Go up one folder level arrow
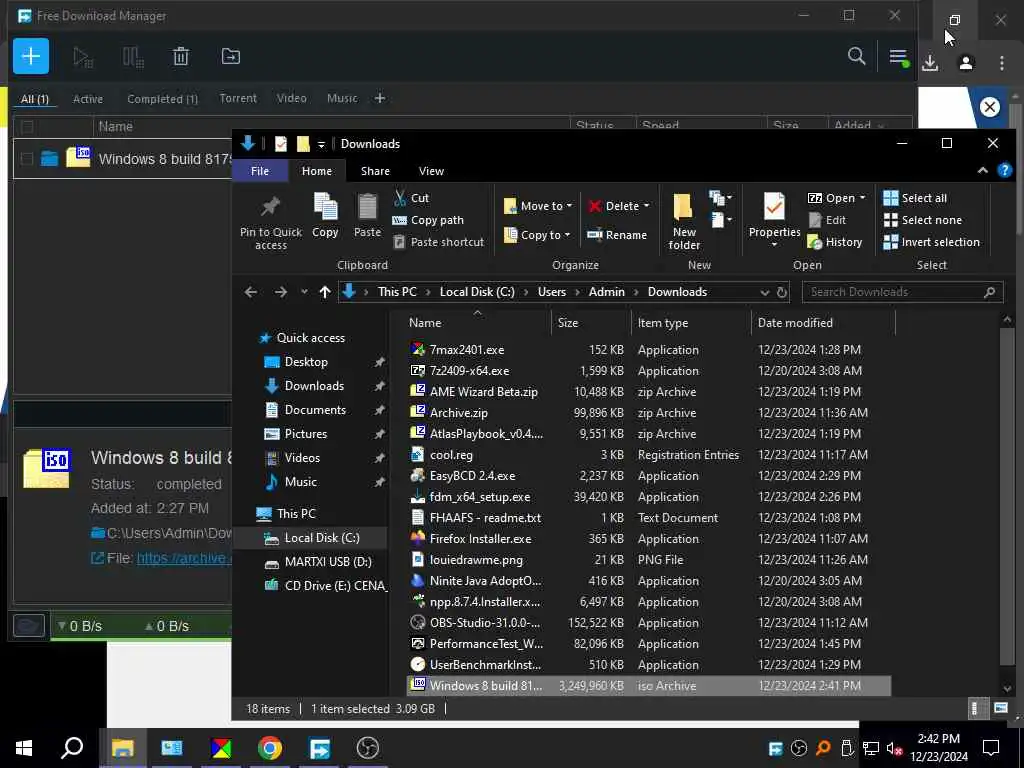This screenshot has height=768, width=1024. [325, 292]
